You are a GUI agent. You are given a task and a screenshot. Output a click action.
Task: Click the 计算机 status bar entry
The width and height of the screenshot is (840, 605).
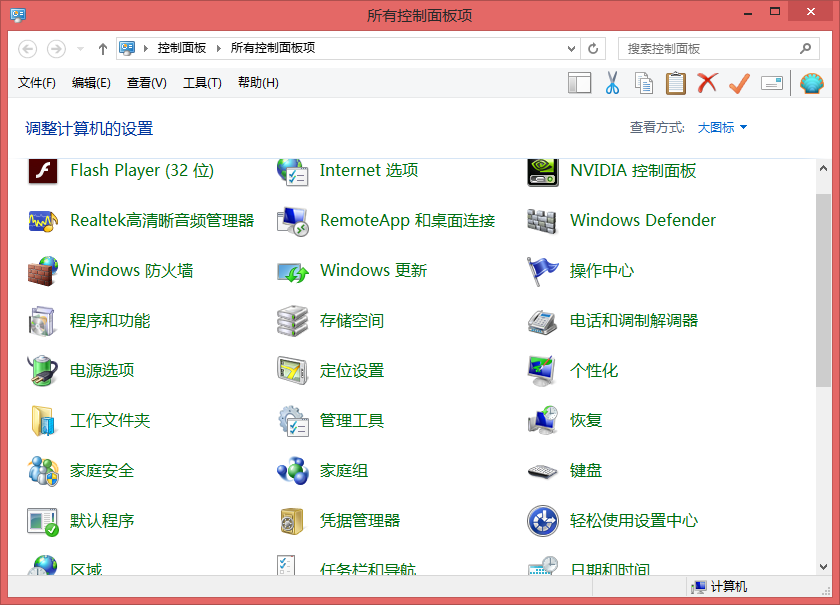[x=719, y=587]
